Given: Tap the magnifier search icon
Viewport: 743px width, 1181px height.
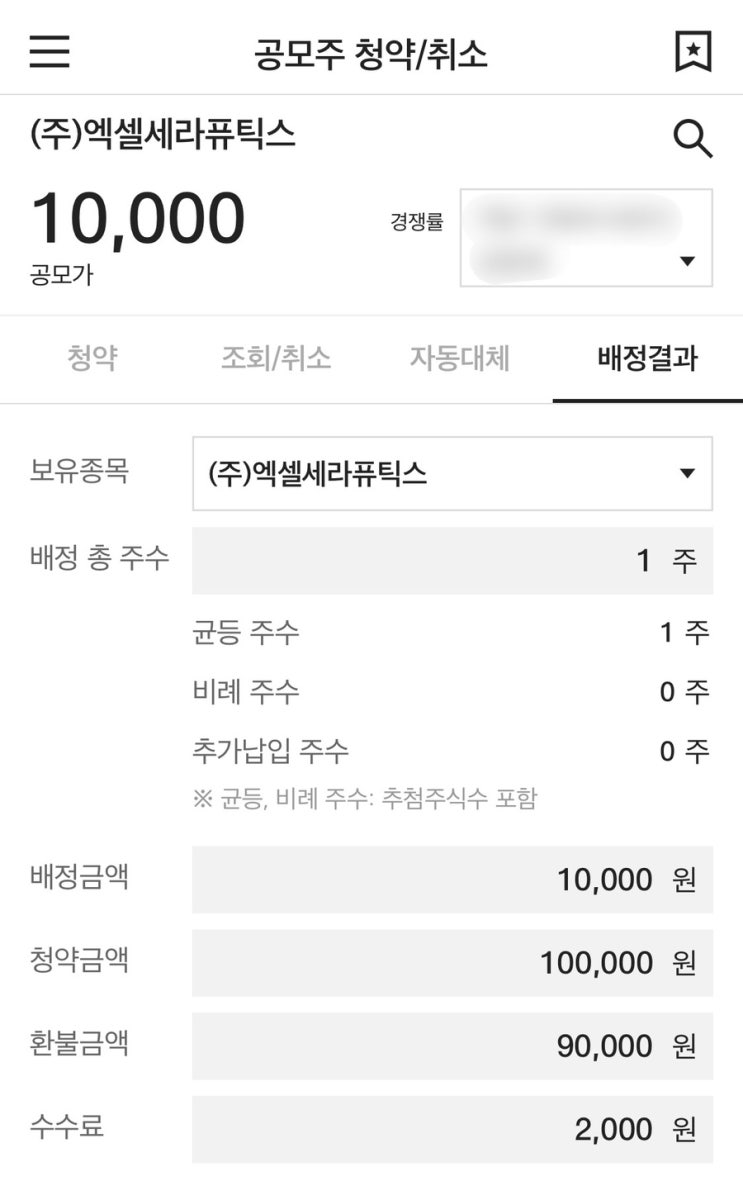Looking at the screenshot, I should point(693,139).
